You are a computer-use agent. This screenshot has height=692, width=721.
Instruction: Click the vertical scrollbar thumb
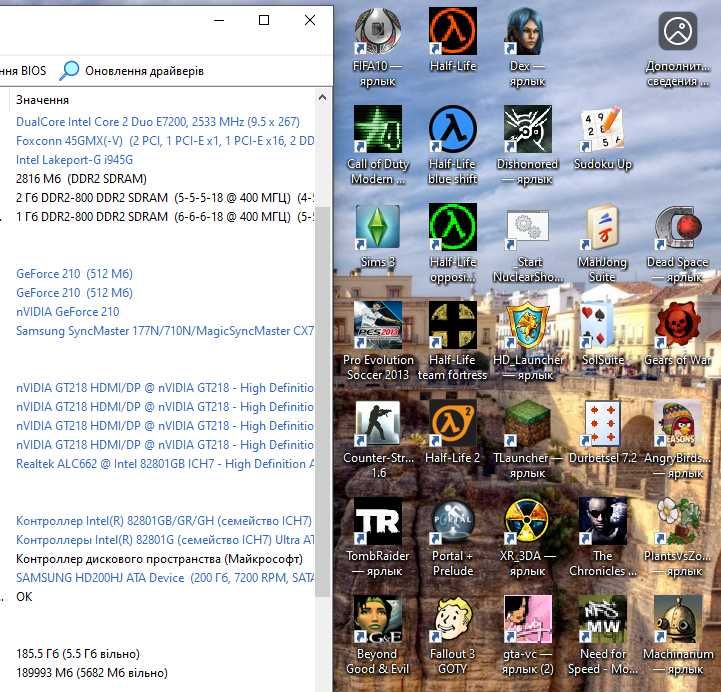pos(324,401)
